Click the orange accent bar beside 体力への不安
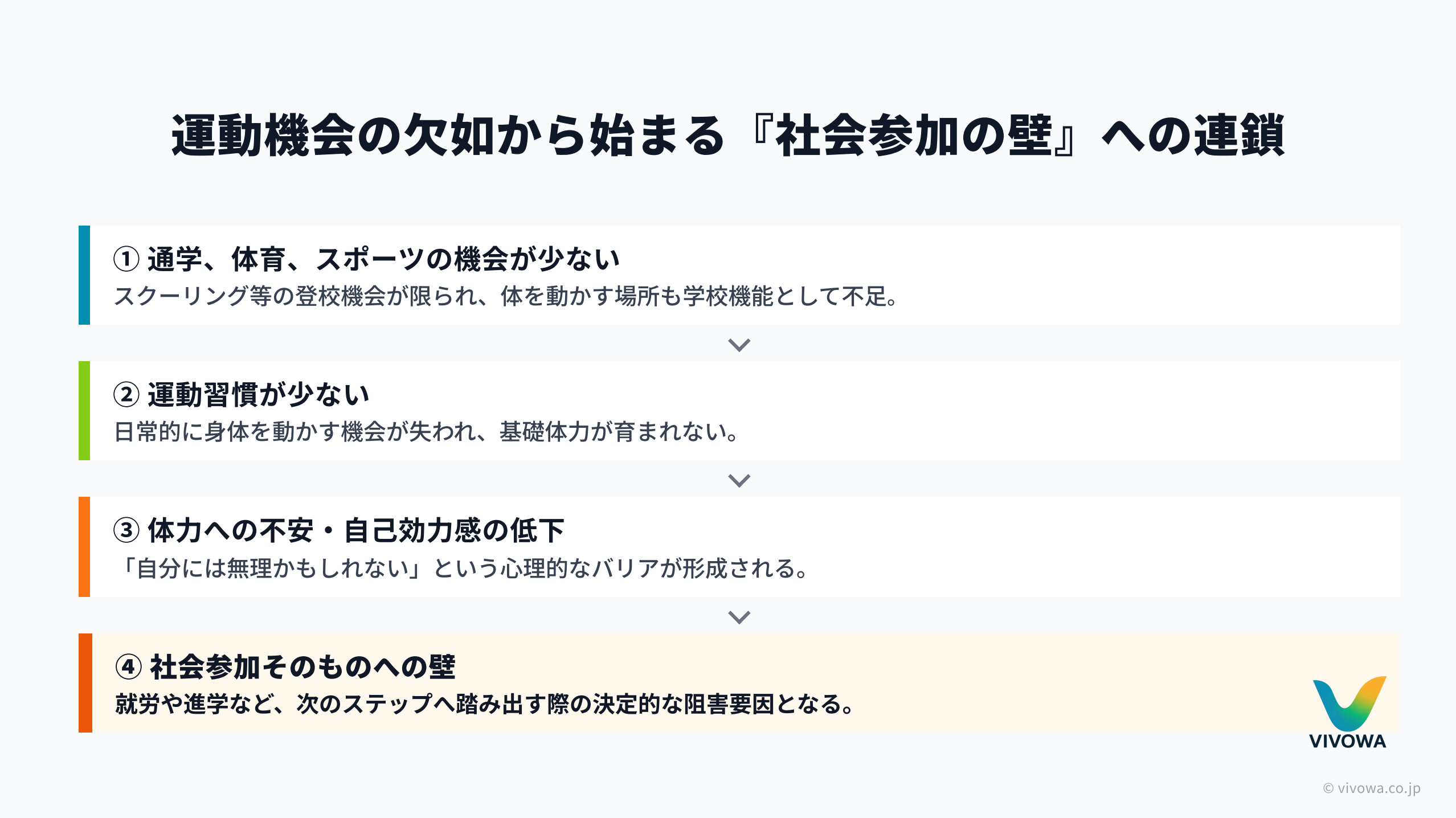The width and height of the screenshot is (1456, 818). 84,547
